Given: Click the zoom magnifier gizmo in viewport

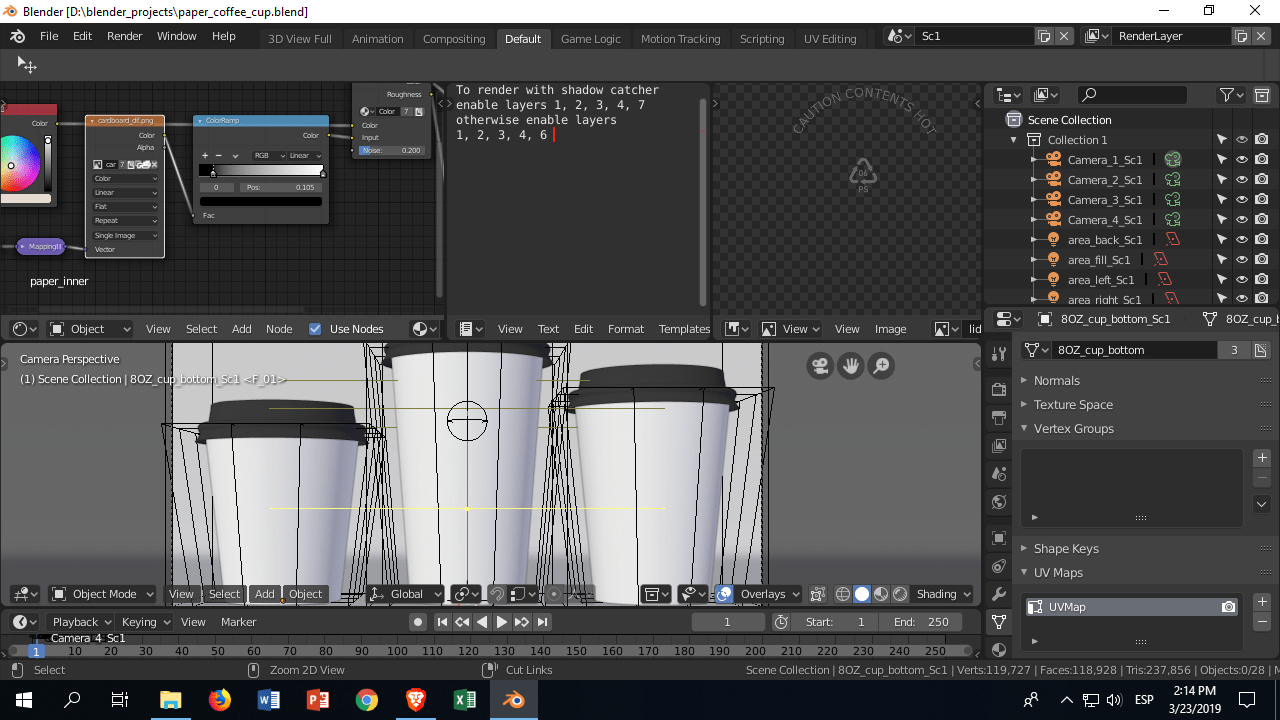Looking at the screenshot, I should [x=880, y=366].
